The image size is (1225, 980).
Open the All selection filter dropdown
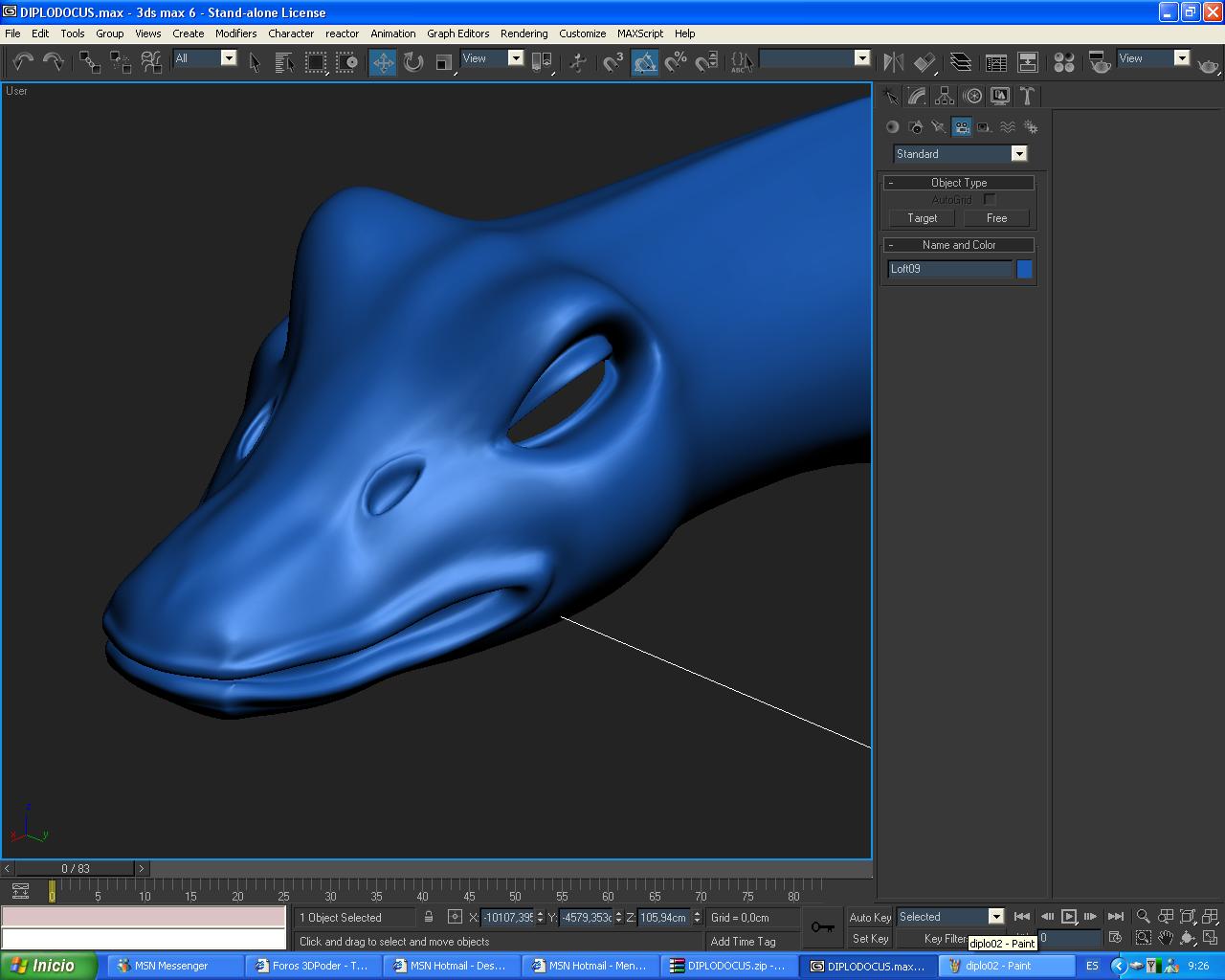tap(228, 58)
